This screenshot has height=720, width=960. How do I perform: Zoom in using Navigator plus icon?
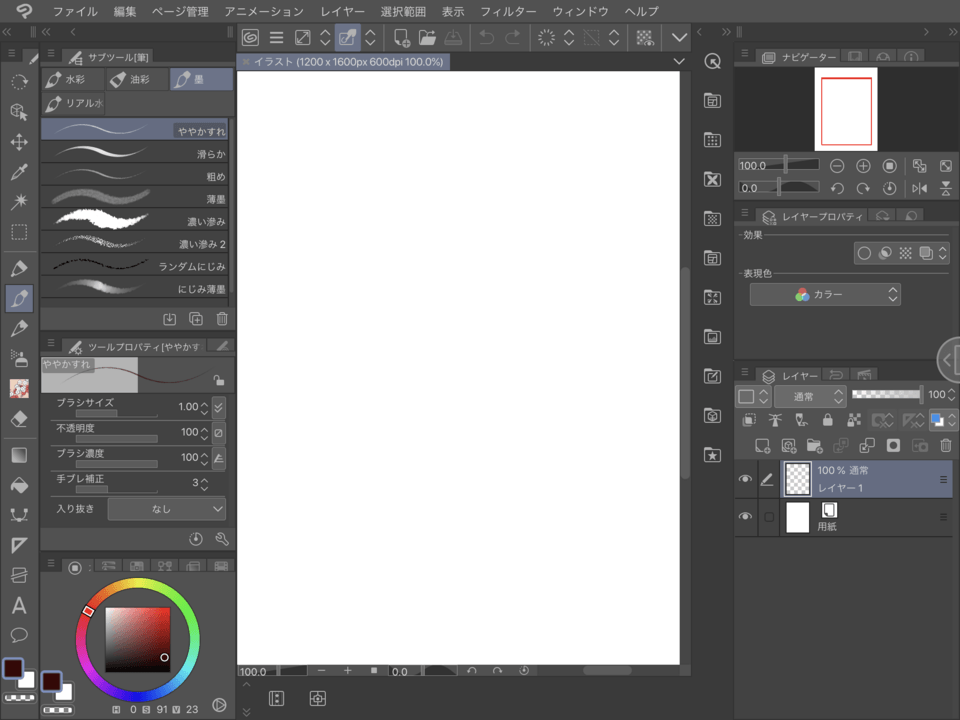click(x=863, y=166)
